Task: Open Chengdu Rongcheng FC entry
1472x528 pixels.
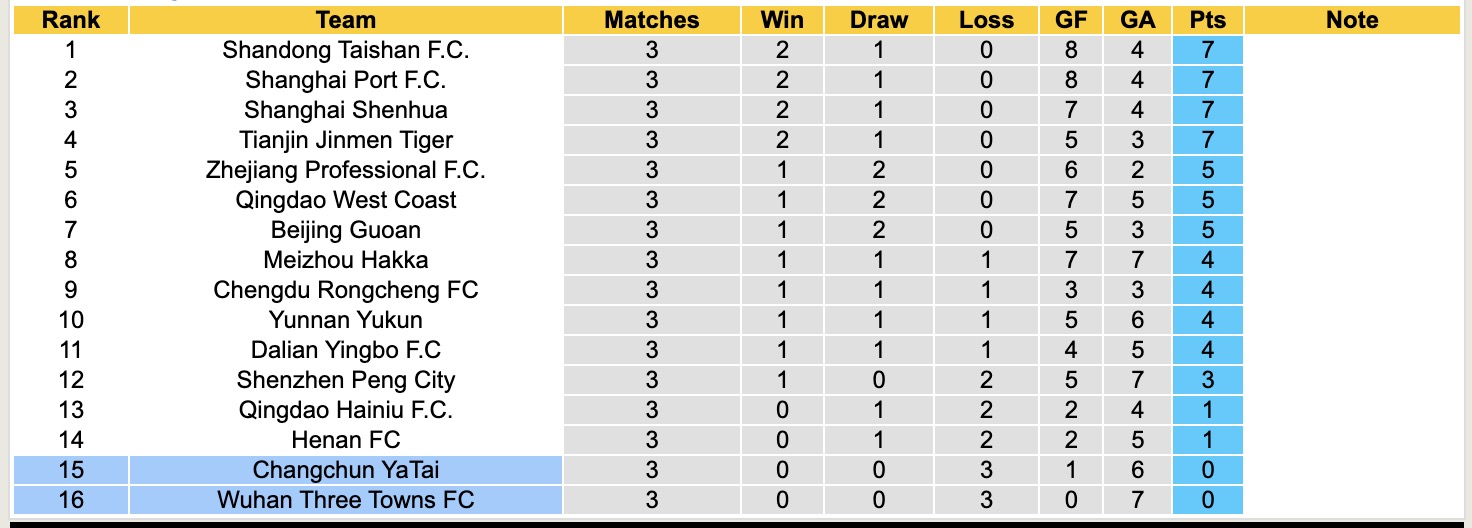Action: [x=345, y=290]
